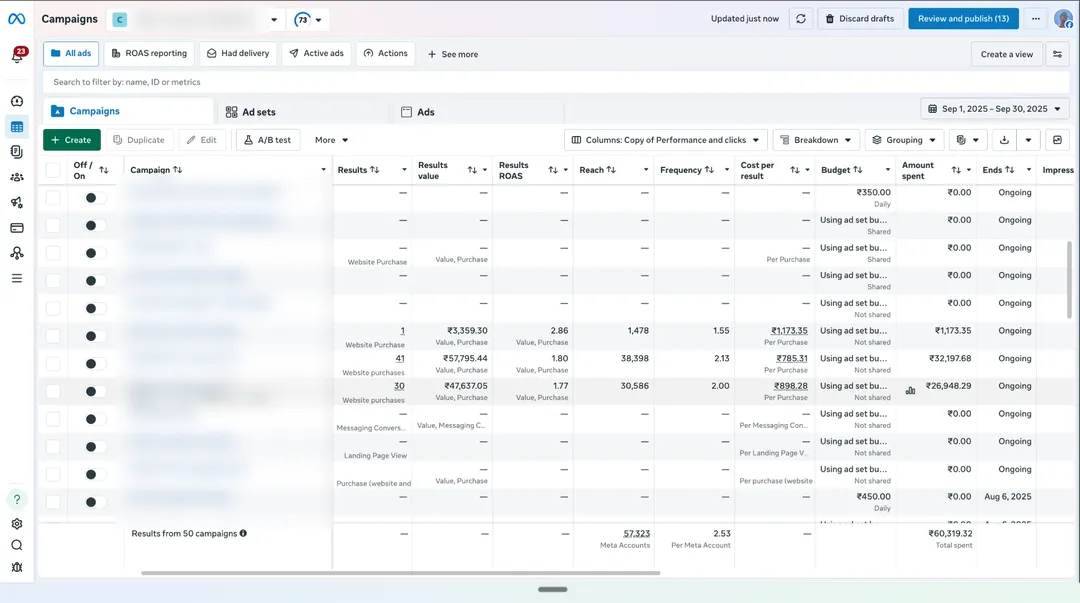Click the A/B test button
The width and height of the screenshot is (1080, 603).
coord(267,140)
